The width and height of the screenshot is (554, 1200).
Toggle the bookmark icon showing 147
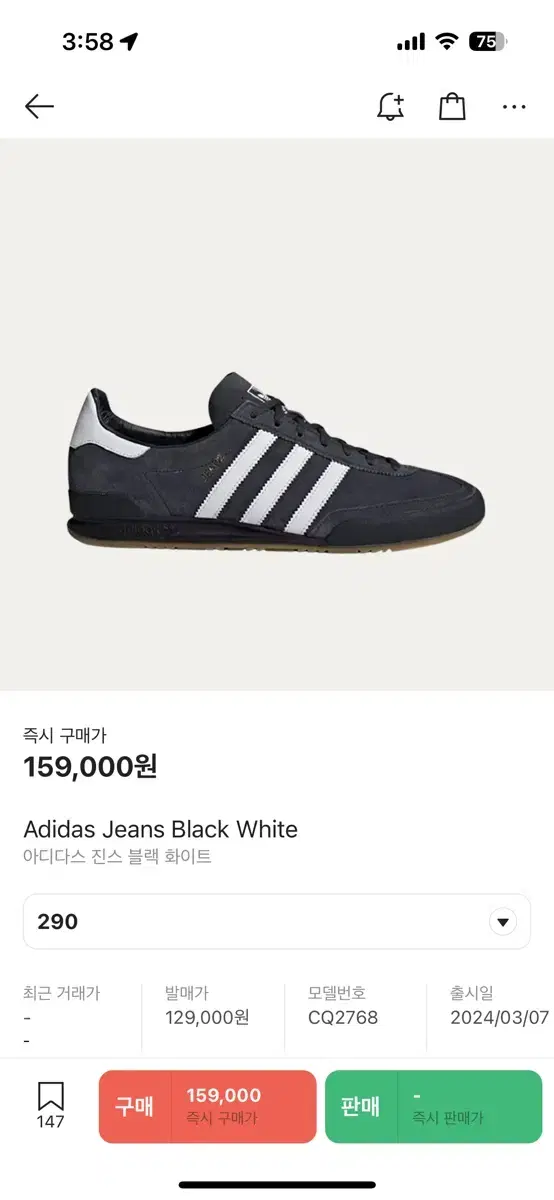(51, 1106)
